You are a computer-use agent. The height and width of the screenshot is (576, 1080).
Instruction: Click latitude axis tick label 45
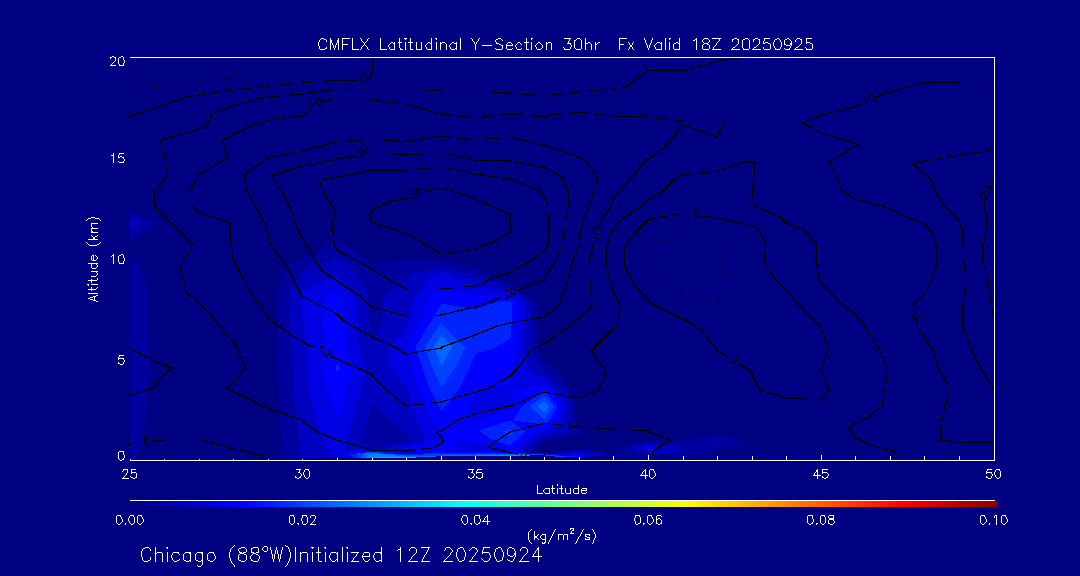point(821,474)
